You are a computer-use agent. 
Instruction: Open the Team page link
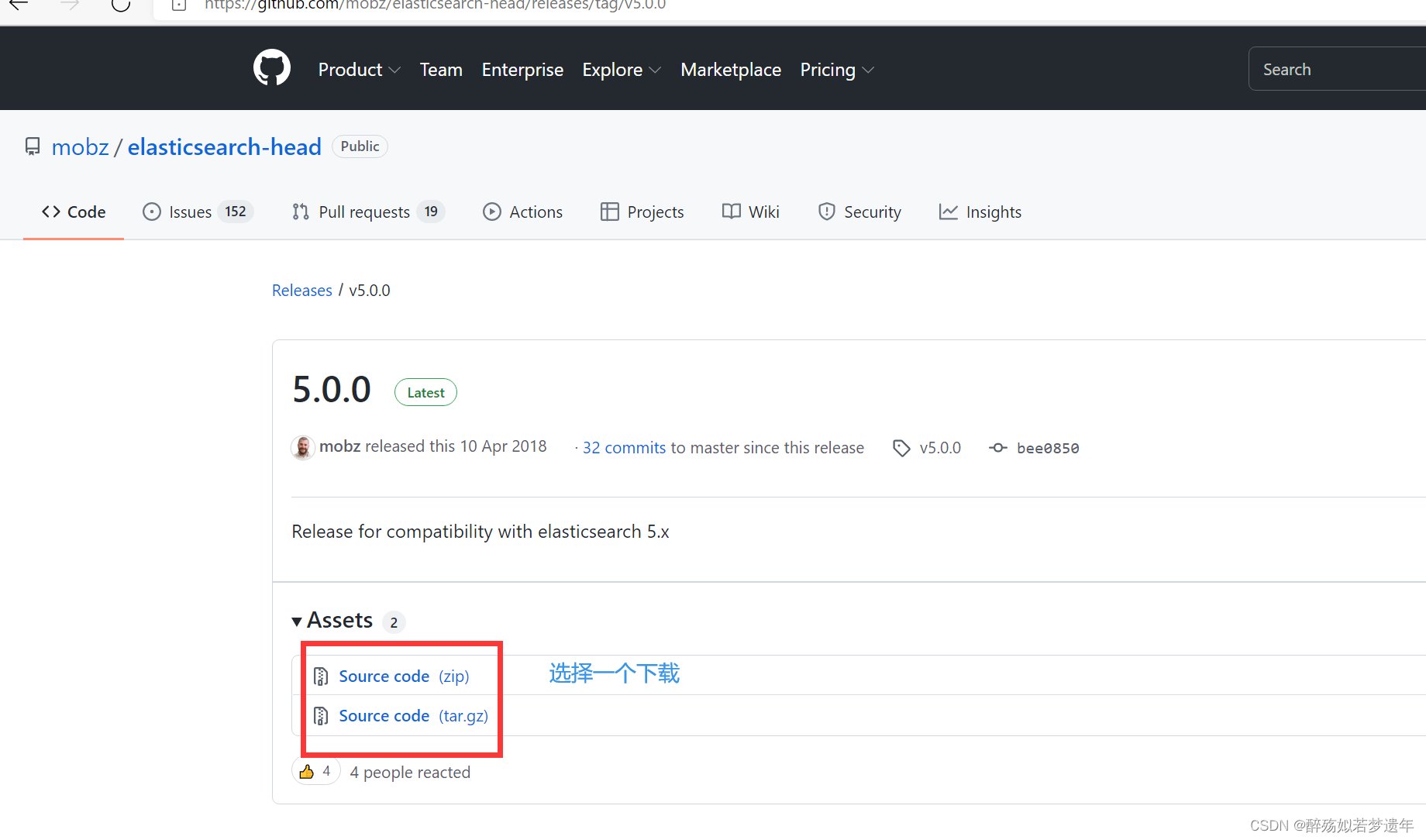[441, 70]
